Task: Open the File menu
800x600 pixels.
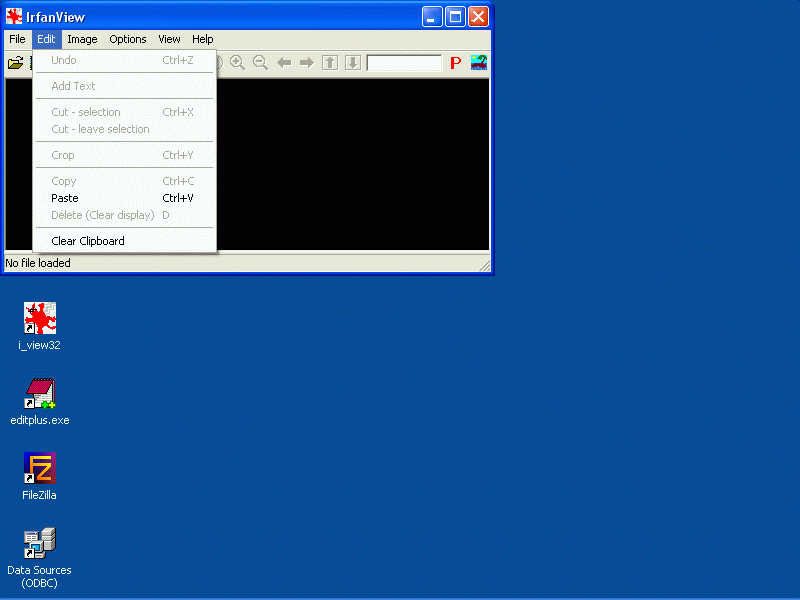Action: 17,39
